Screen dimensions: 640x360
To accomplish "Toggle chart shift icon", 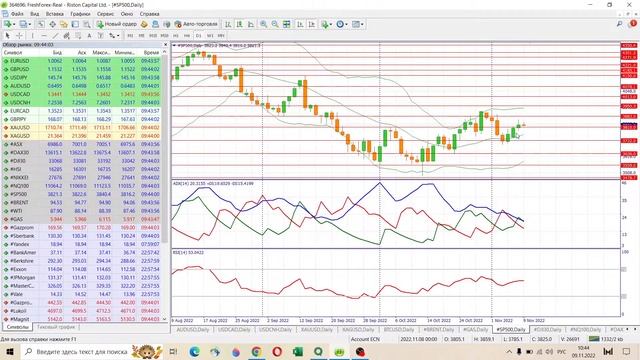I will point(311,24).
